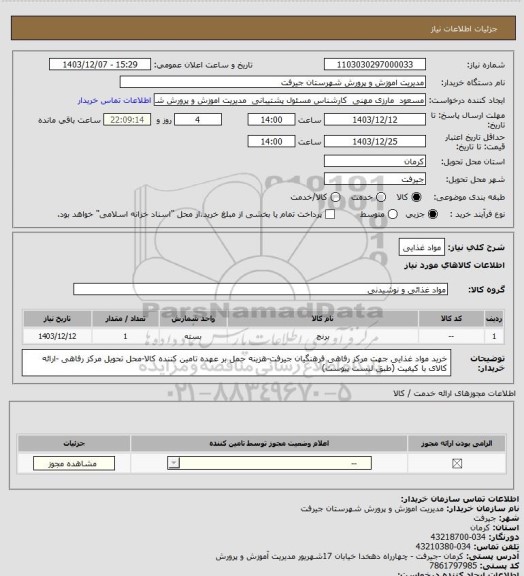This screenshot has height=576, width=524.
Task: Click the الزامی بودن ارائه مجوز column header
Action: point(456,443)
